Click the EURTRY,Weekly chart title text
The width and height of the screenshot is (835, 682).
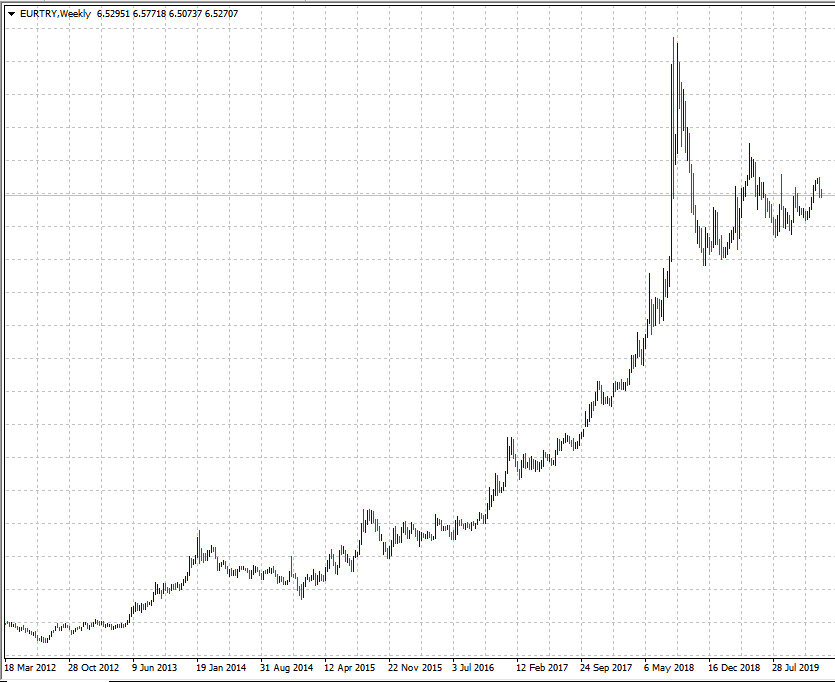coord(55,14)
